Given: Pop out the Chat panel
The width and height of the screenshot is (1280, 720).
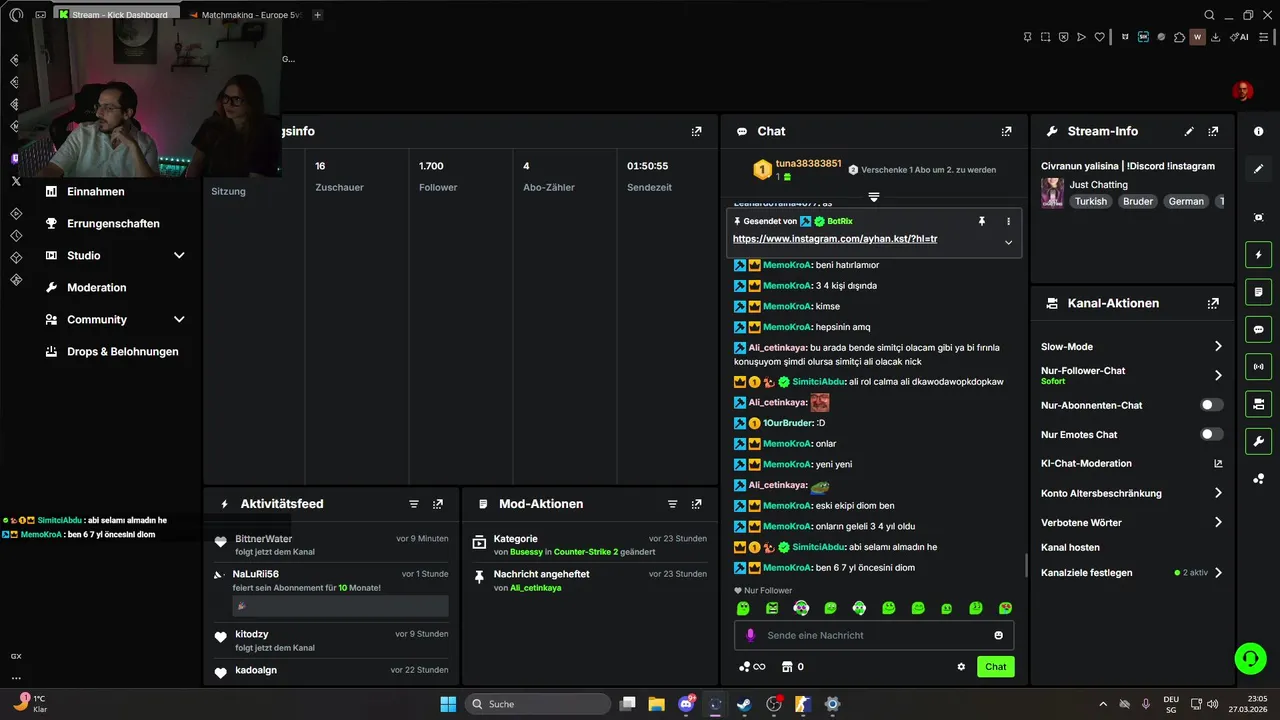Looking at the screenshot, I should click(x=1006, y=131).
